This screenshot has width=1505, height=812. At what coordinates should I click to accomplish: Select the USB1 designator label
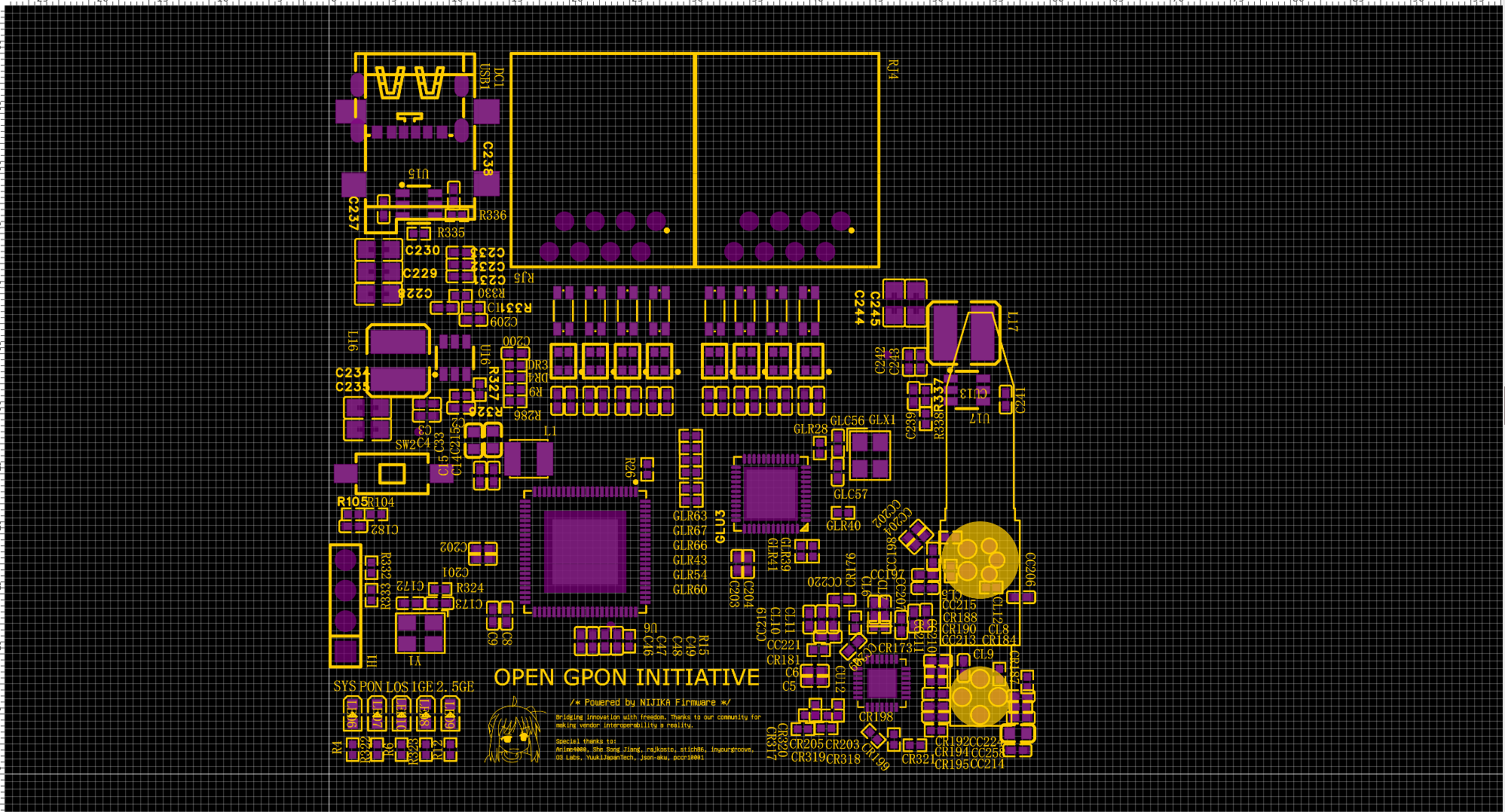[x=485, y=77]
